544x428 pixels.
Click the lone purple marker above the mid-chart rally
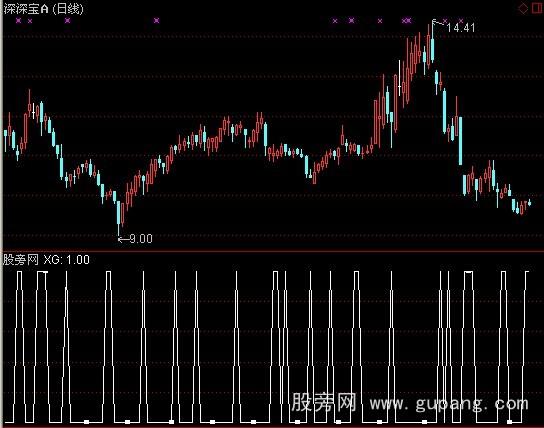(x=156, y=21)
